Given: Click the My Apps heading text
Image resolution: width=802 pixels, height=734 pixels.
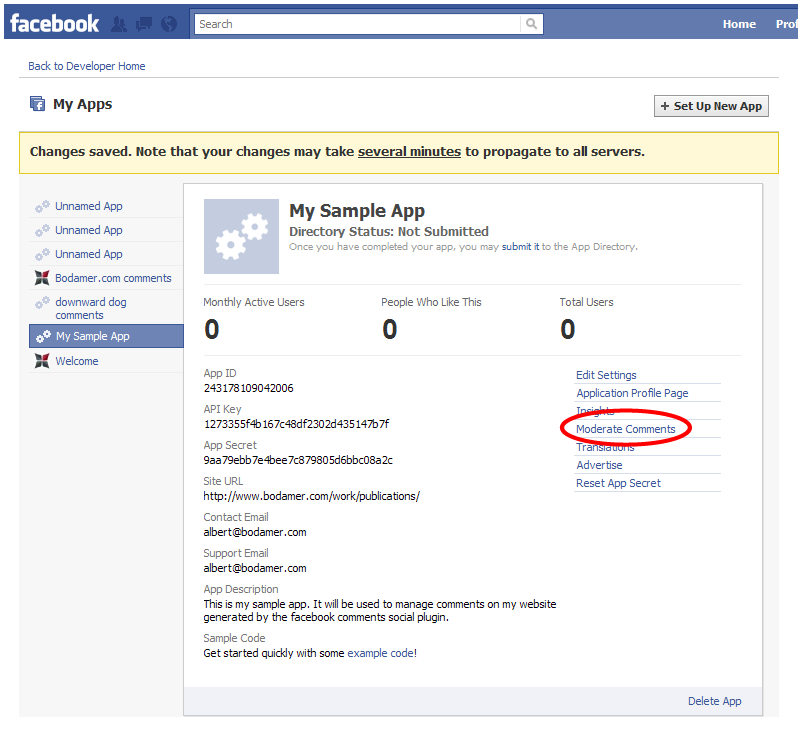Looking at the screenshot, I should 82,104.
